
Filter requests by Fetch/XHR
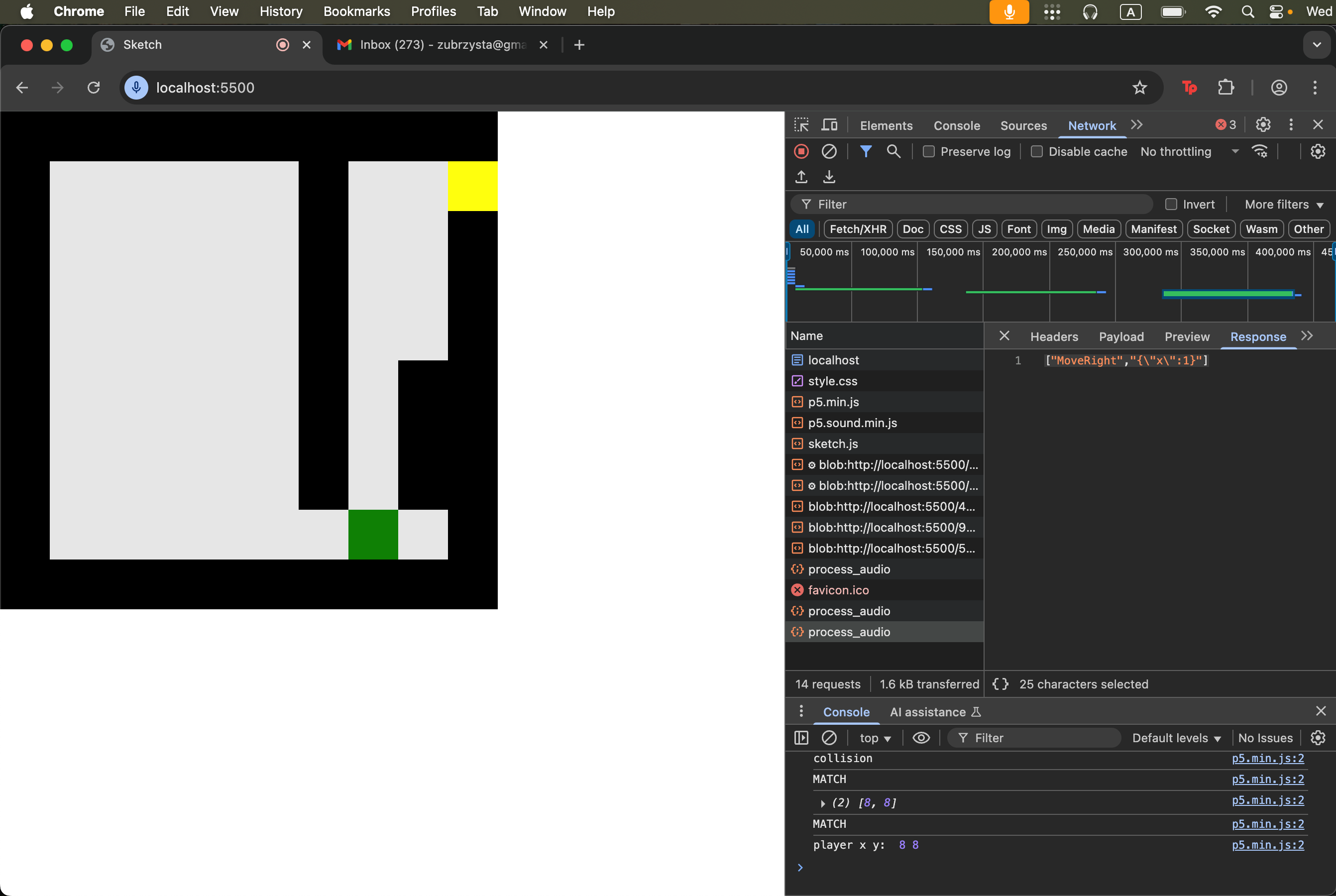pyautogui.click(x=857, y=229)
